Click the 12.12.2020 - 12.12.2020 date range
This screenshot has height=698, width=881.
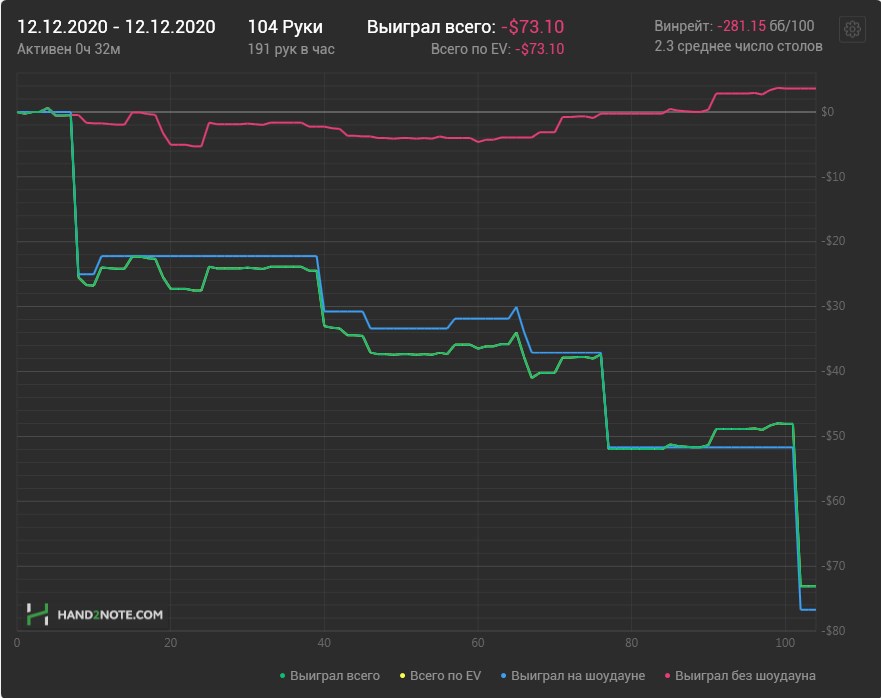pos(116,27)
